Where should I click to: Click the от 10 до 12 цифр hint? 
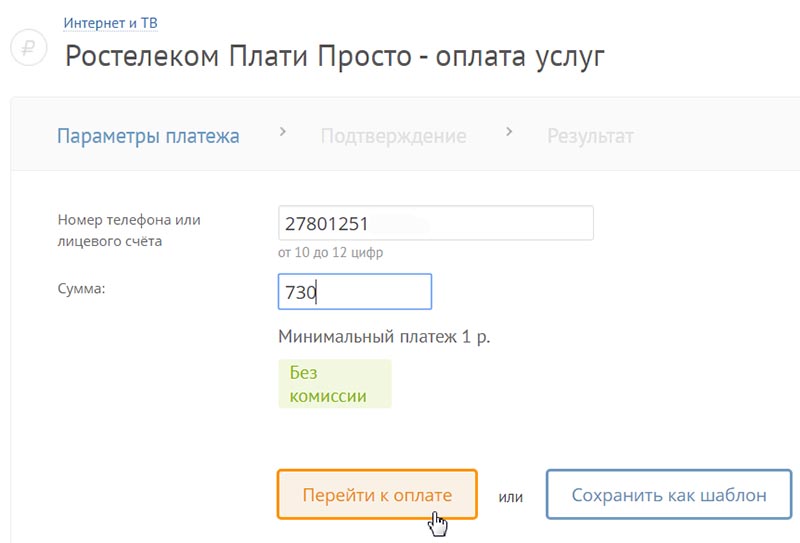coord(331,253)
